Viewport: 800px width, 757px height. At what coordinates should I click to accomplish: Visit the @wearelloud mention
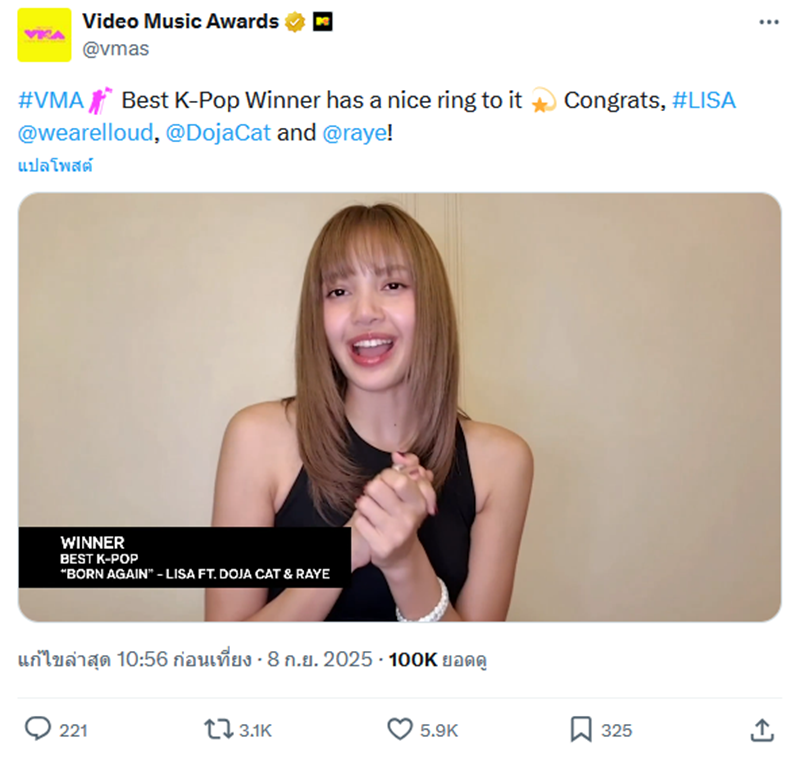86,132
